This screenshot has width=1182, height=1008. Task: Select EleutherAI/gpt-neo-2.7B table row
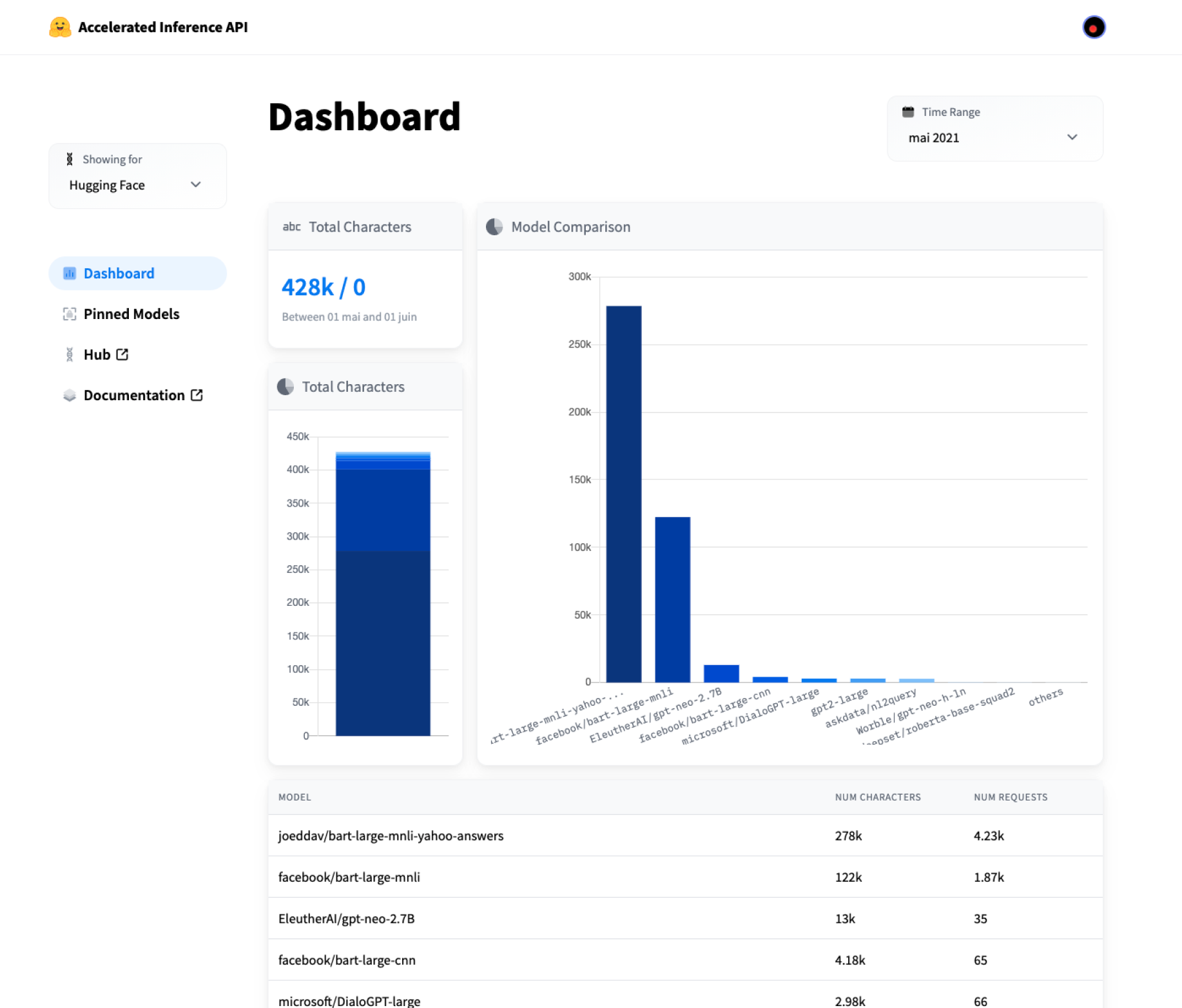pyautogui.click(x=685, y=918)
